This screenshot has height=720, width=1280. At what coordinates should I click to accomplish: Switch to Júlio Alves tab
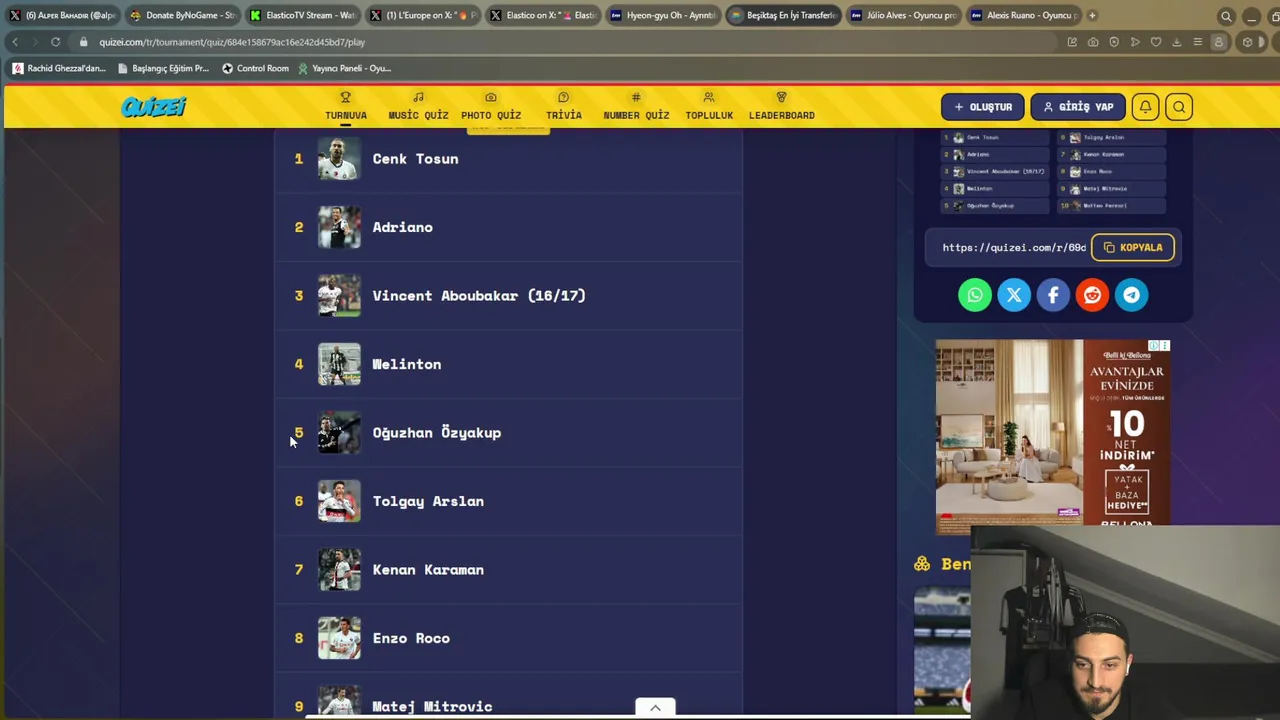903,15
